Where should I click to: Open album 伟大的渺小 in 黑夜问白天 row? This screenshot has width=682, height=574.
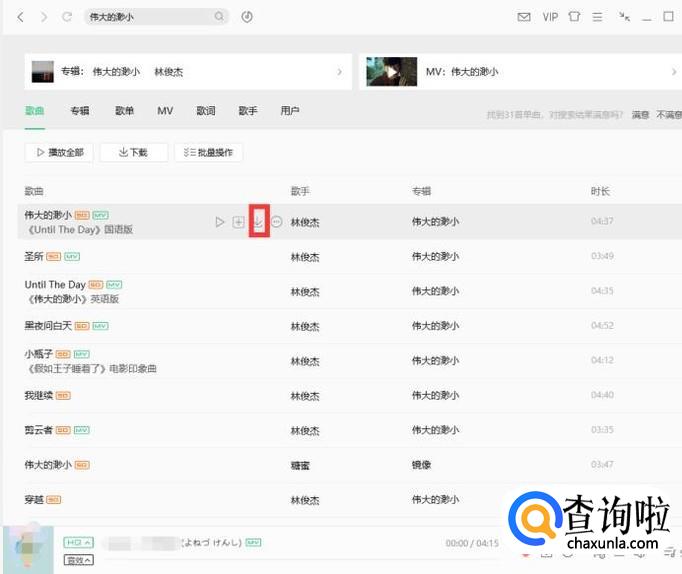click(x=435, y=326)
